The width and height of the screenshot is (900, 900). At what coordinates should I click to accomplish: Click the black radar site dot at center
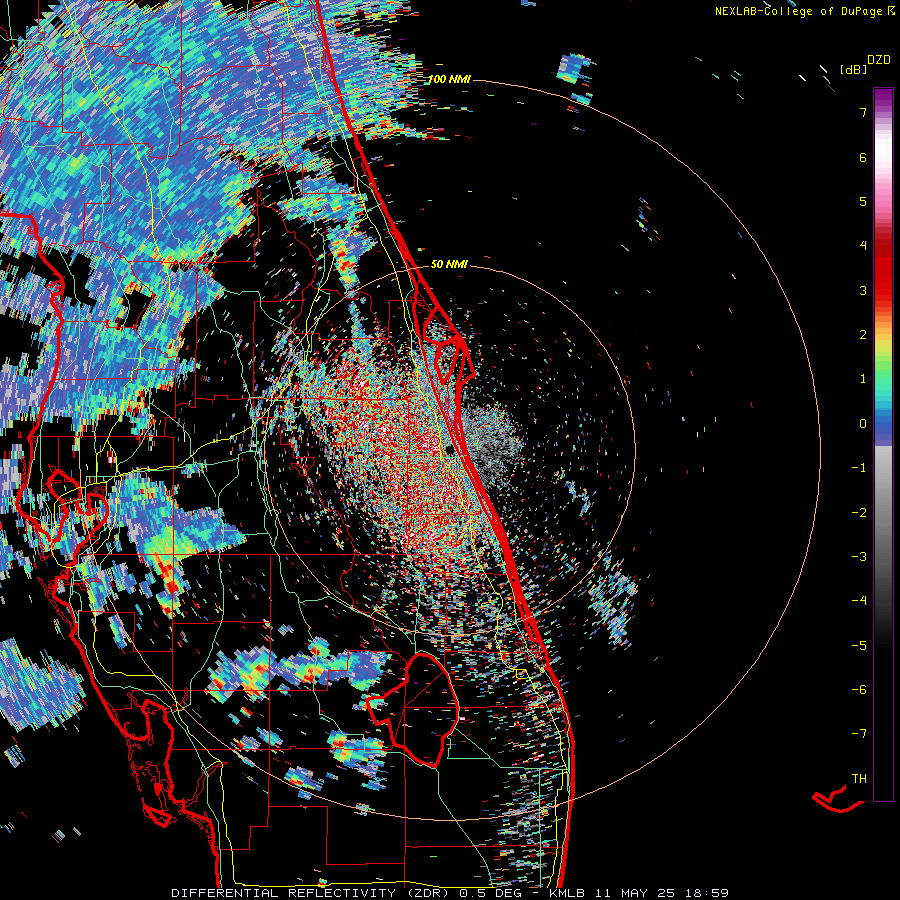tap(450, 449)
